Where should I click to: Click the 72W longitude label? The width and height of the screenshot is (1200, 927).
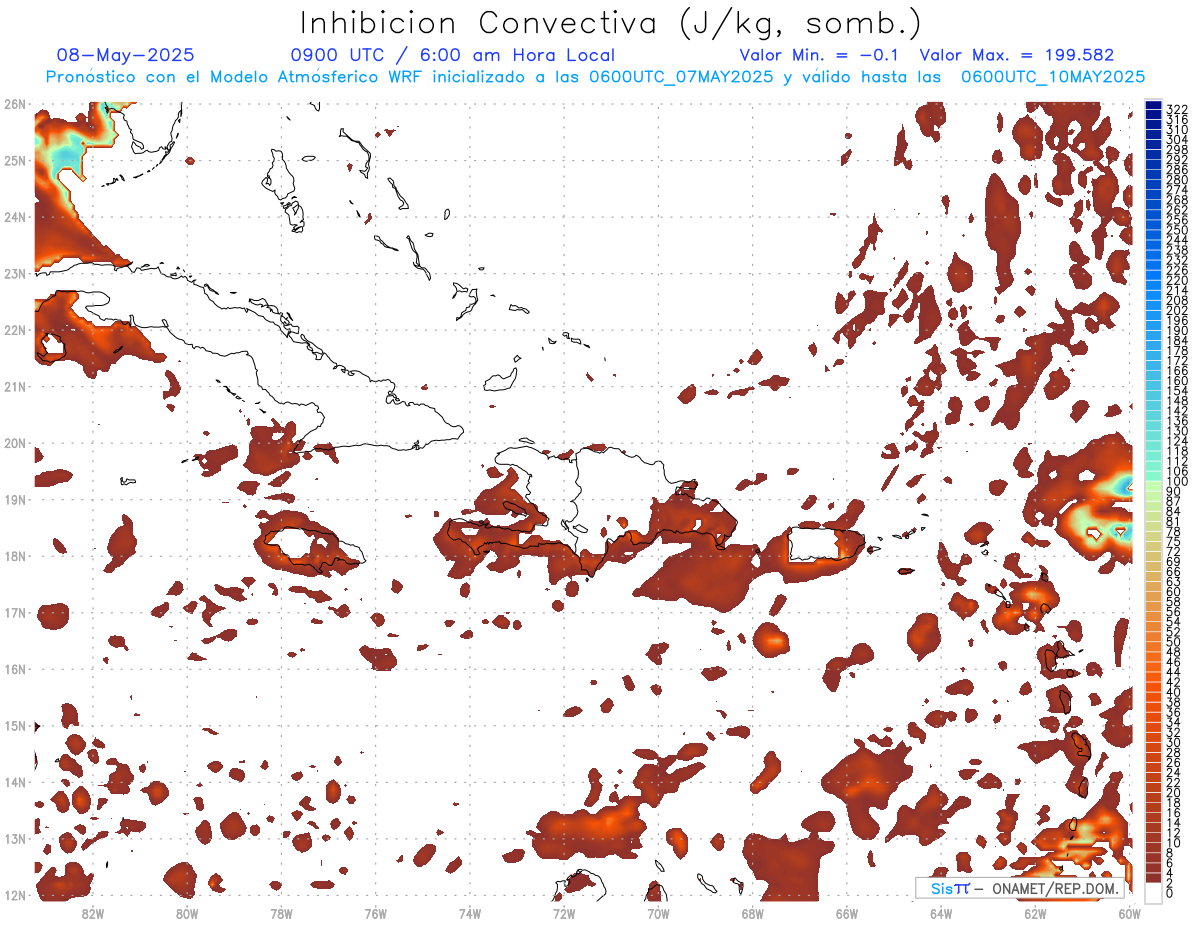pyautogui.click(x=564, y=913)
